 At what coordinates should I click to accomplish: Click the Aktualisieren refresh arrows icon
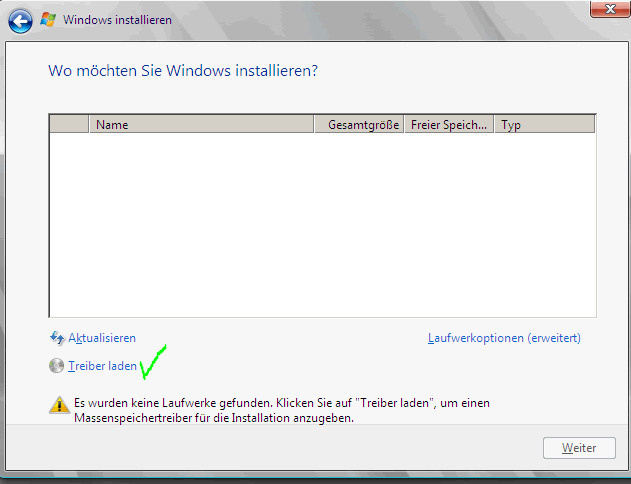[x=57, y=338]
